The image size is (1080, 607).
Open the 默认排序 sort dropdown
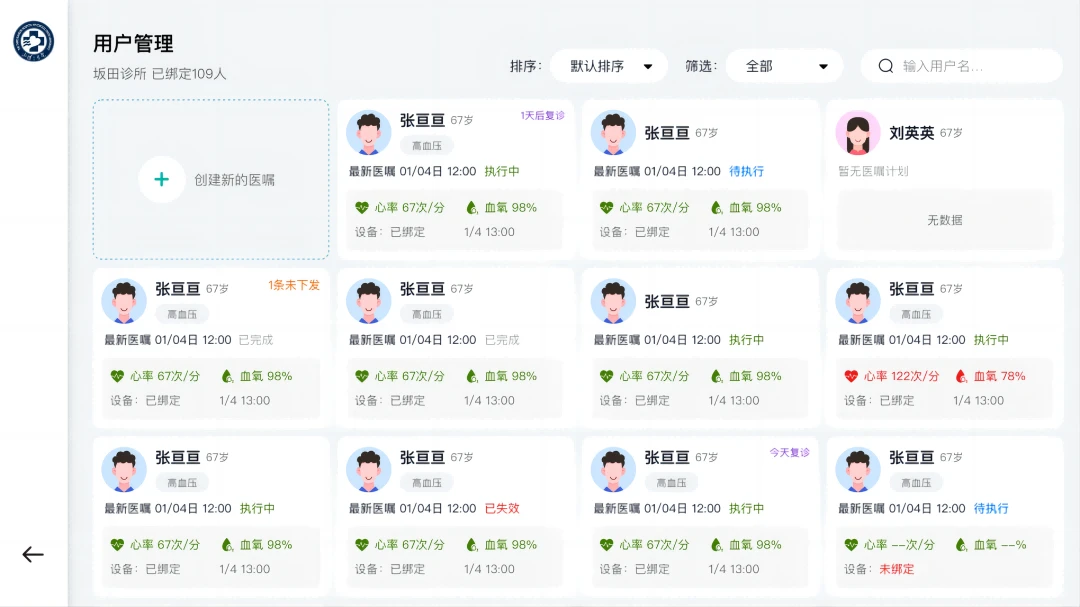click(610, 66)
